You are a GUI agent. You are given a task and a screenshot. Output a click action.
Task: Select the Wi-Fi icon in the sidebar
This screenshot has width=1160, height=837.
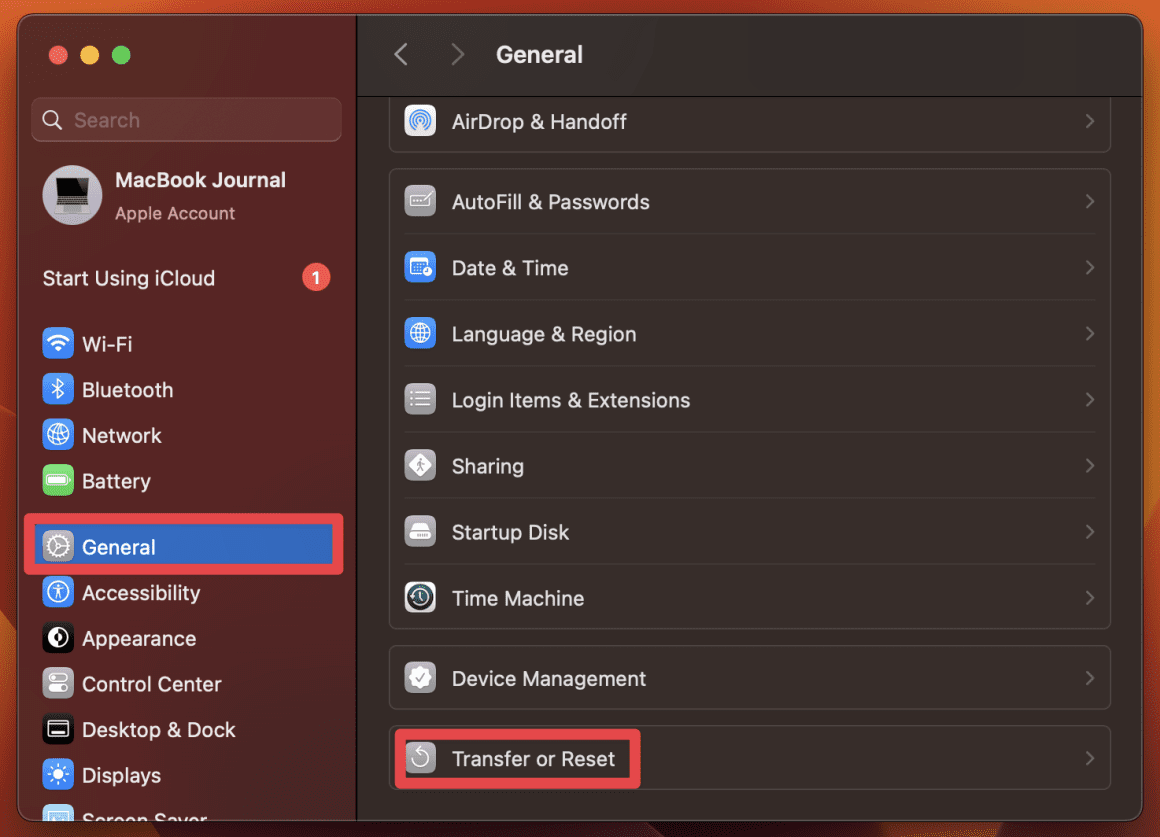click(58, 343)
